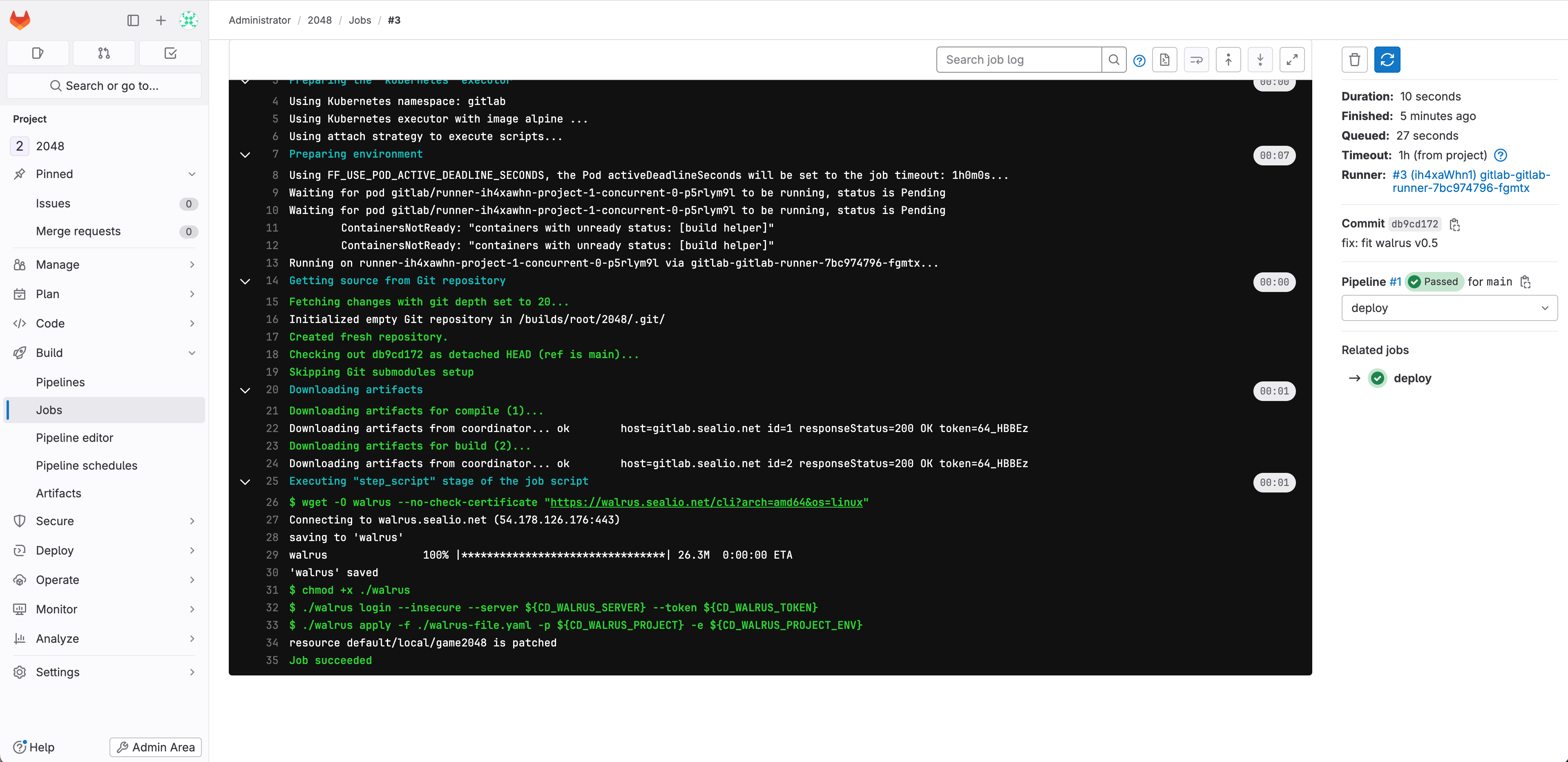Open the GitLab logo homepage
1568x762 pixels.
(x=20, y=20)
